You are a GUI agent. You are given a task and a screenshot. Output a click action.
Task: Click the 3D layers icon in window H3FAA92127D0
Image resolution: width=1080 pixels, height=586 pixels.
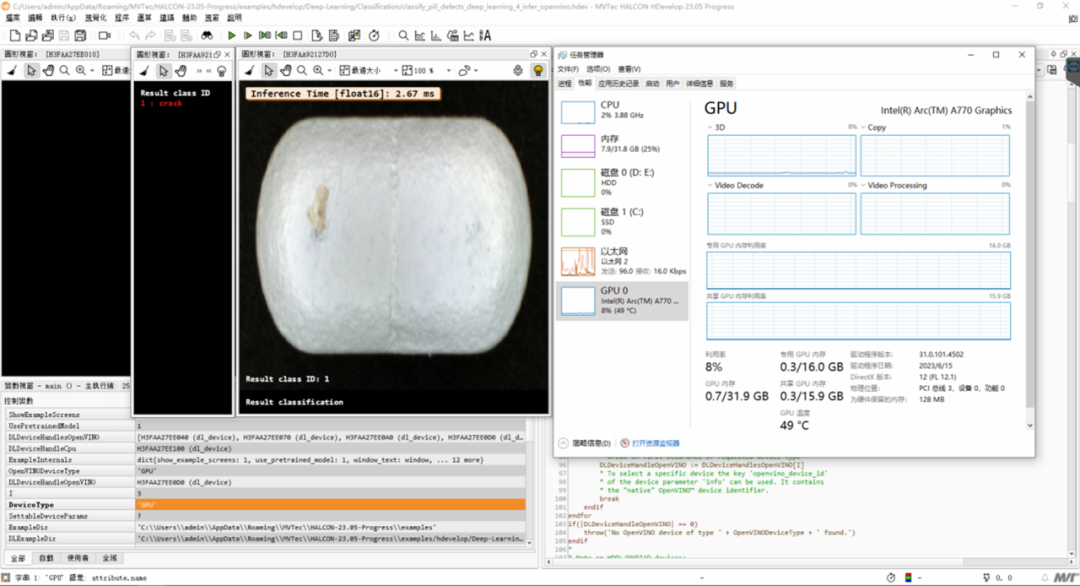click(518, 70)
